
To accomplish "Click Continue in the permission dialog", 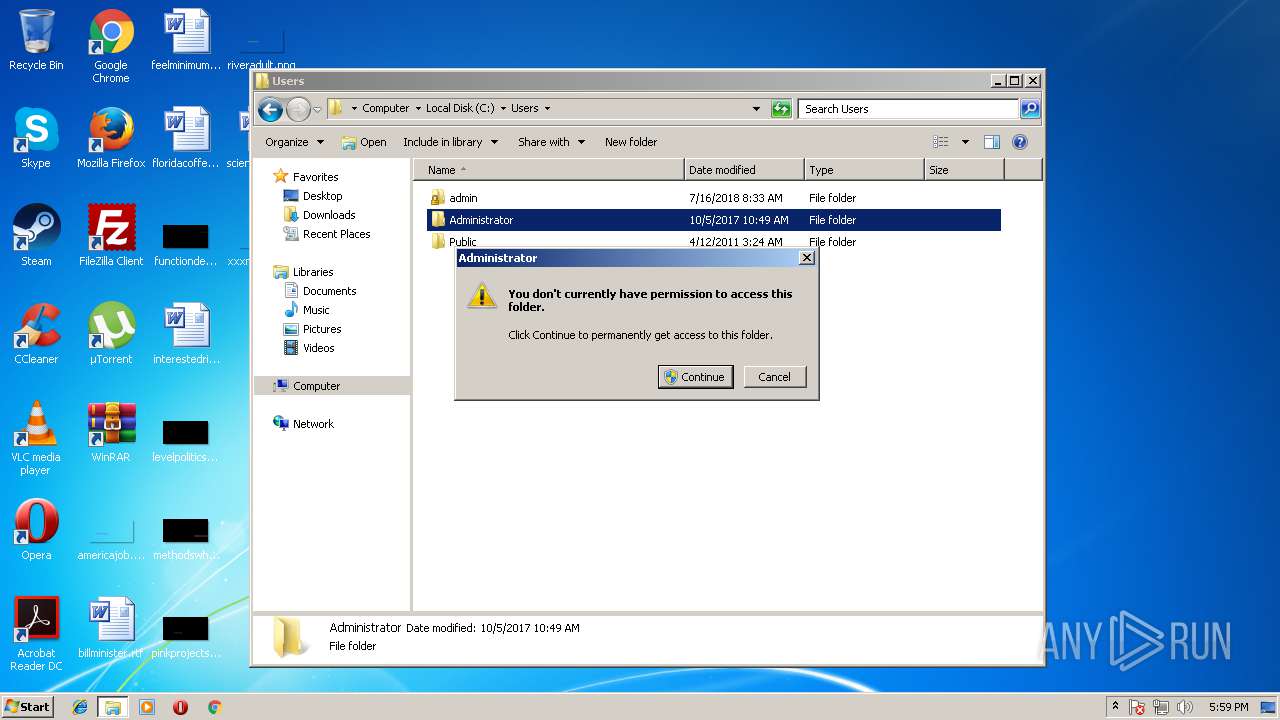I will pyautogui.click(x=695, y=377).
